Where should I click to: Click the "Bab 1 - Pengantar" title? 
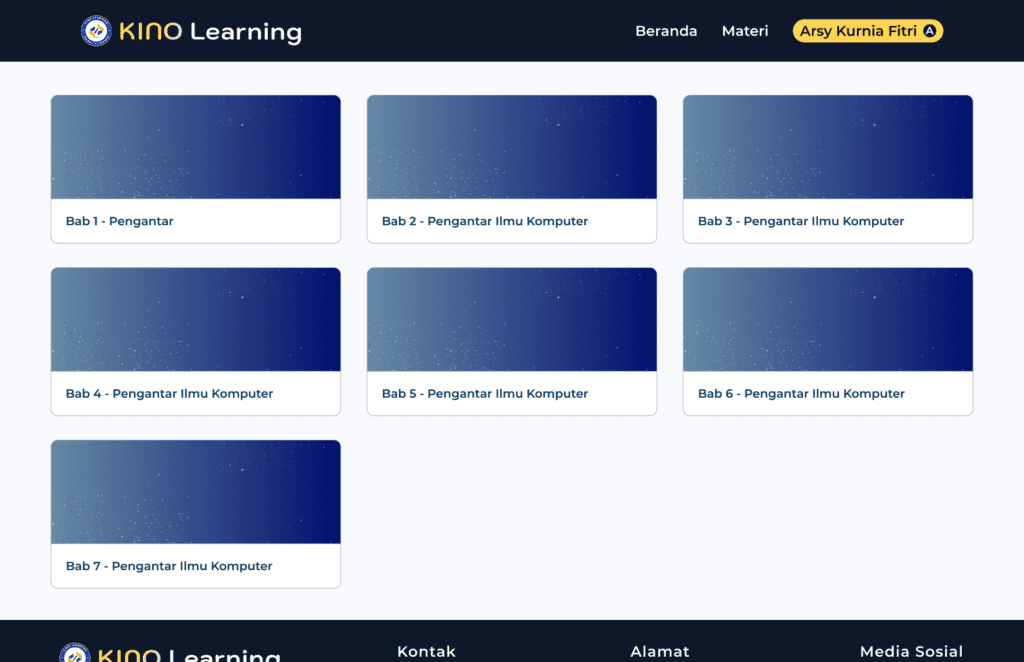120,221
